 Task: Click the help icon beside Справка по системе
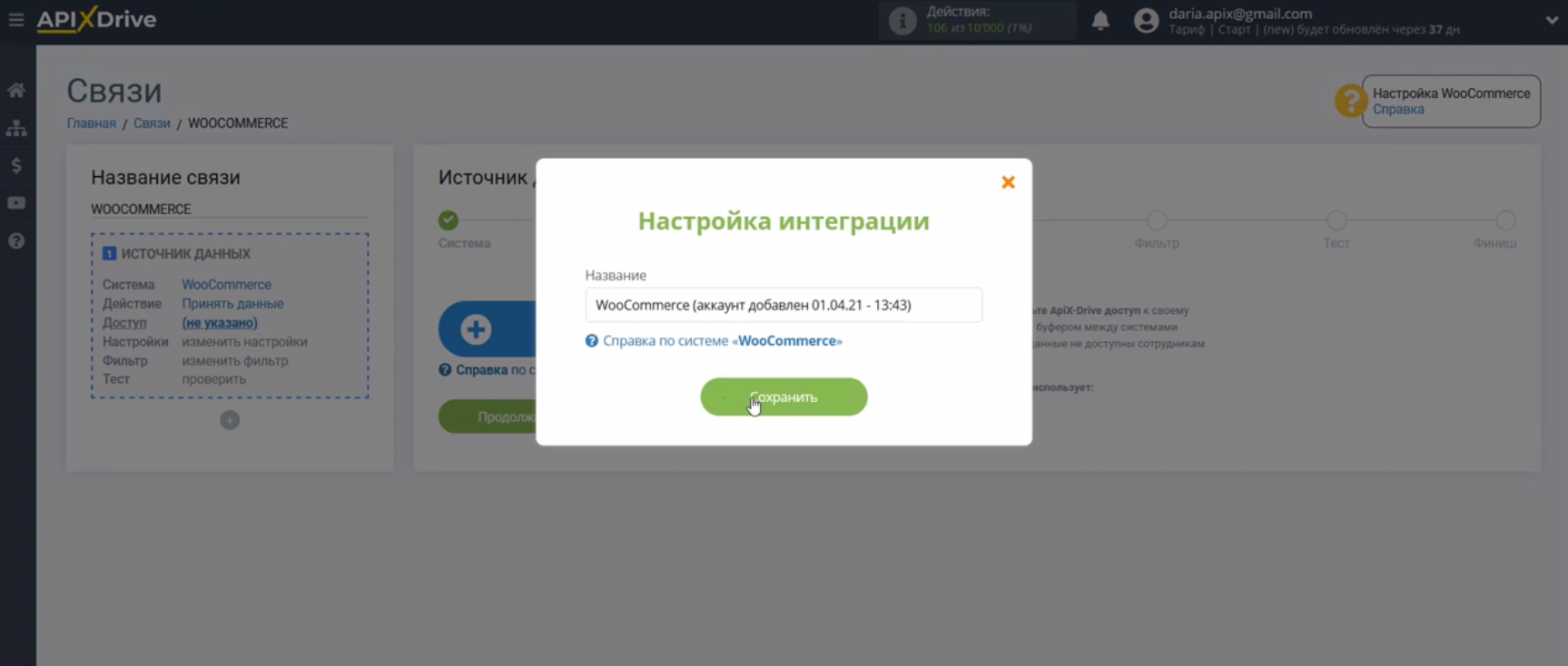pos(592,341)
